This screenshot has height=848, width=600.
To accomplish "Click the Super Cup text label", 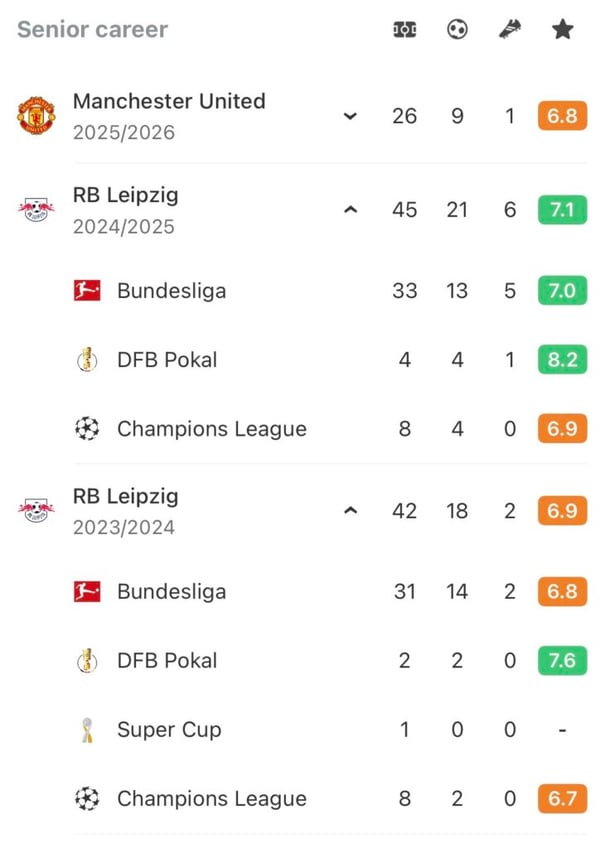I will (x=169, y=729).
